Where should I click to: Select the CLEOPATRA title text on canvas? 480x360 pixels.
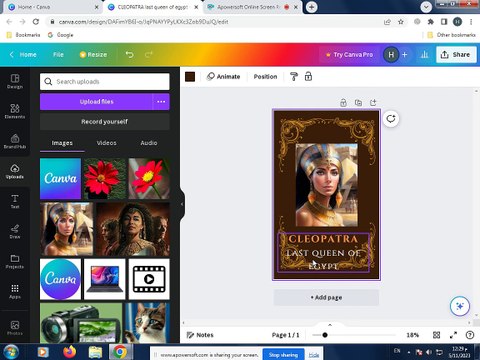[x=323, y=239]
